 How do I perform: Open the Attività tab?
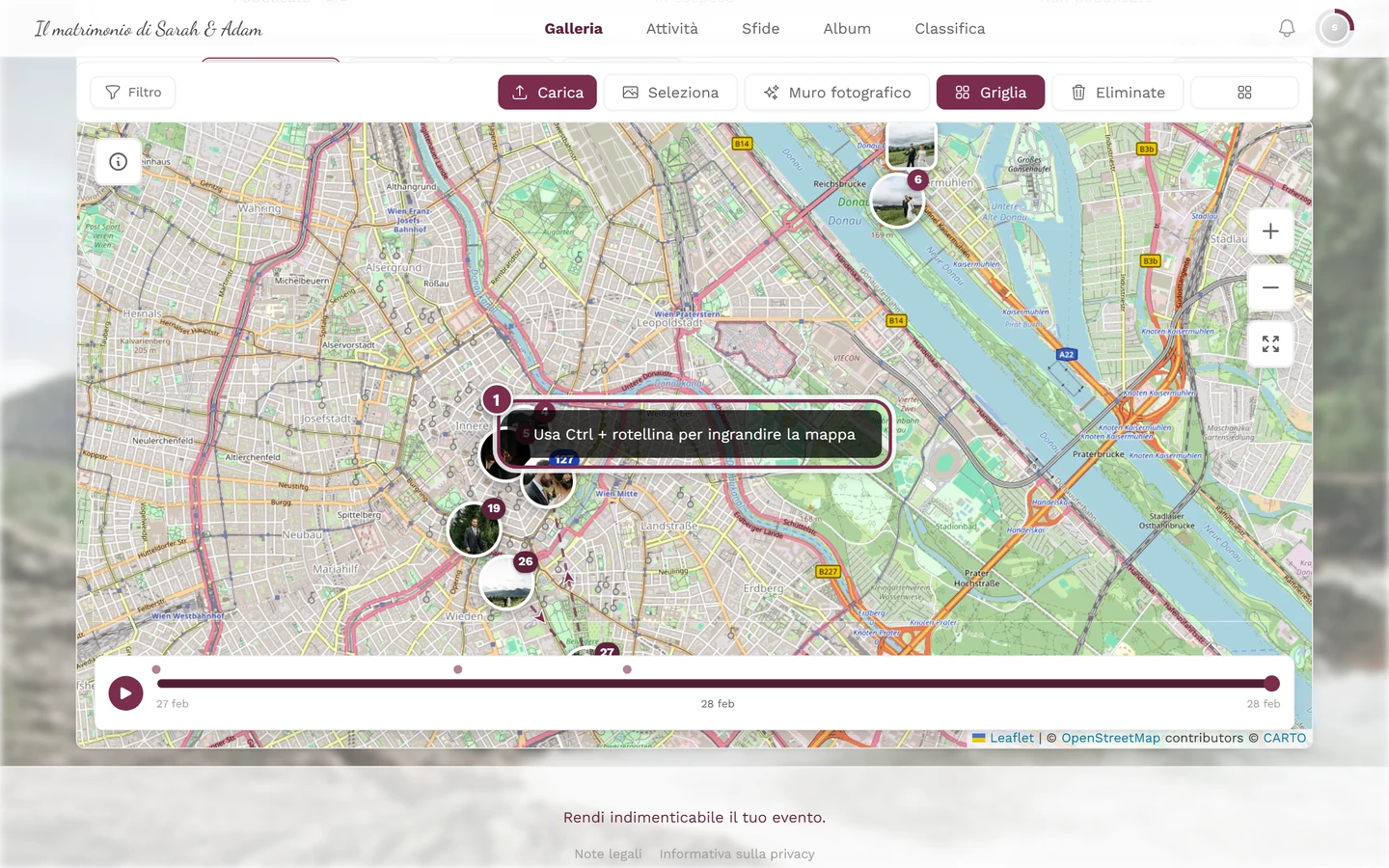(x=672, y=29)
